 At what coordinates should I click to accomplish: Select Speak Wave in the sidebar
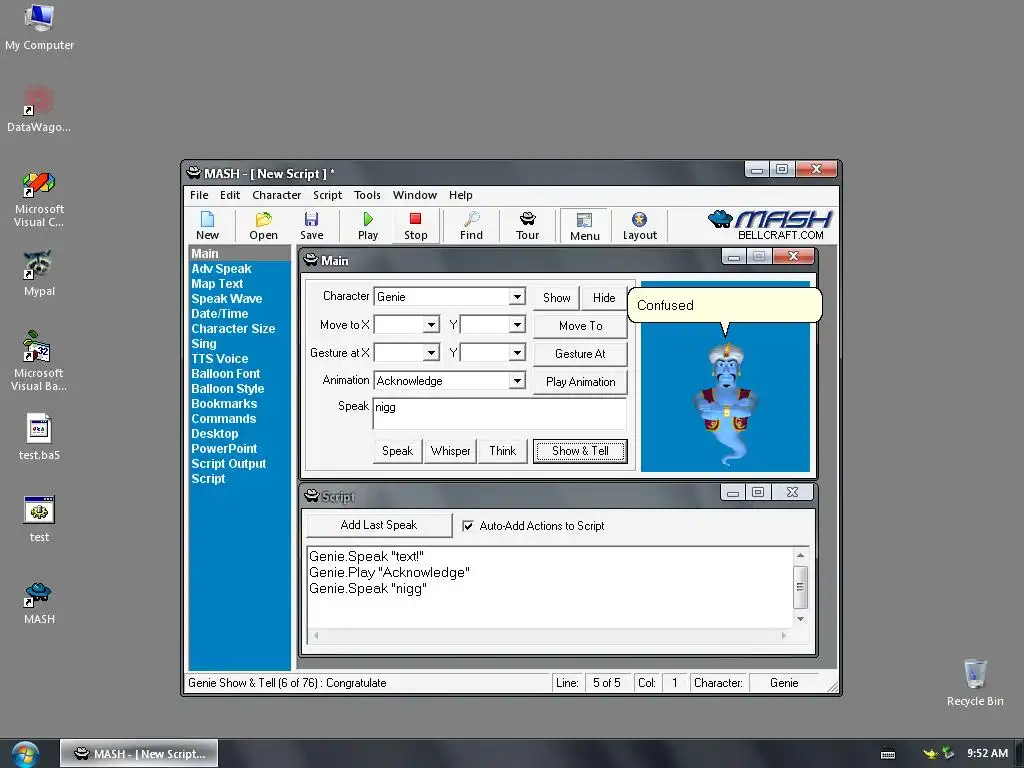click(227, 298)
